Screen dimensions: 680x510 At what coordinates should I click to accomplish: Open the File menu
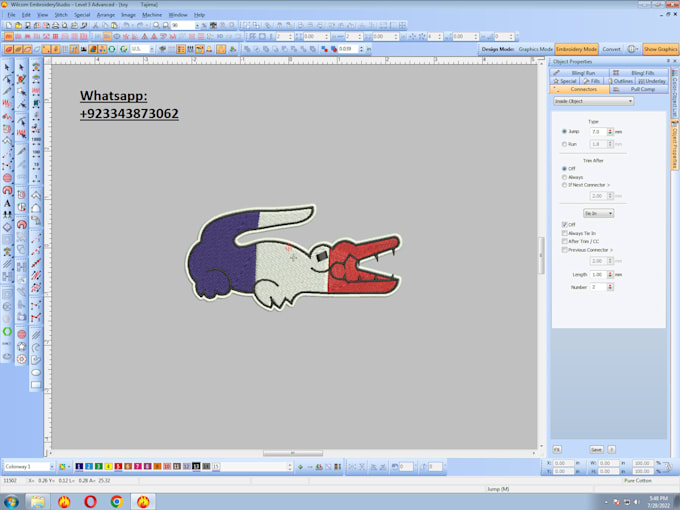[x=11, y=15]
